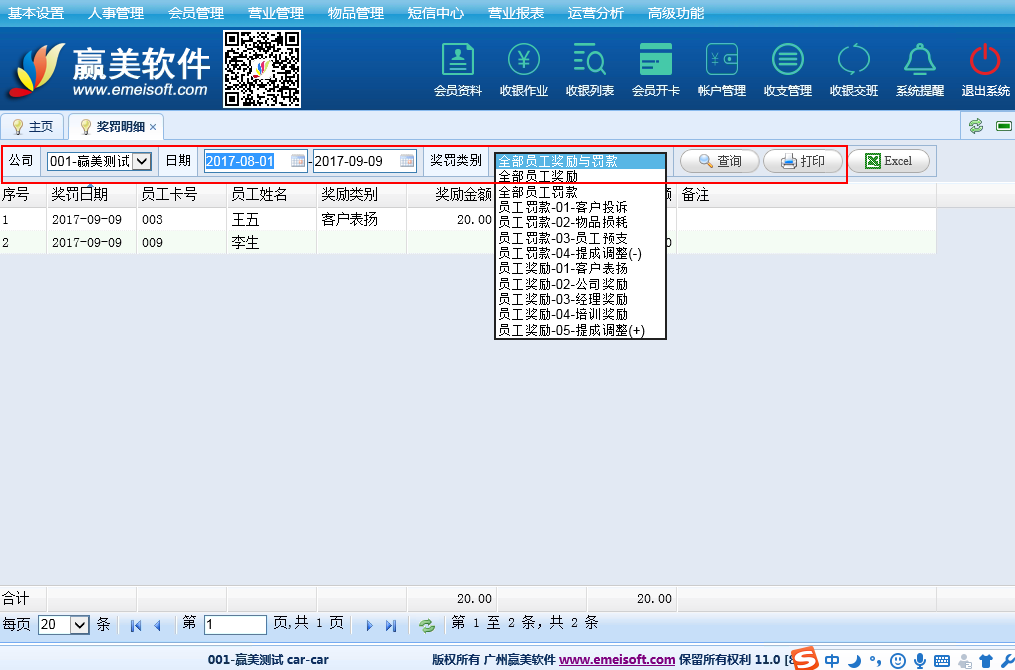This screenshot has width=1015, height=670.
Task: Click the 查询 search button
Action: [720, 161]
